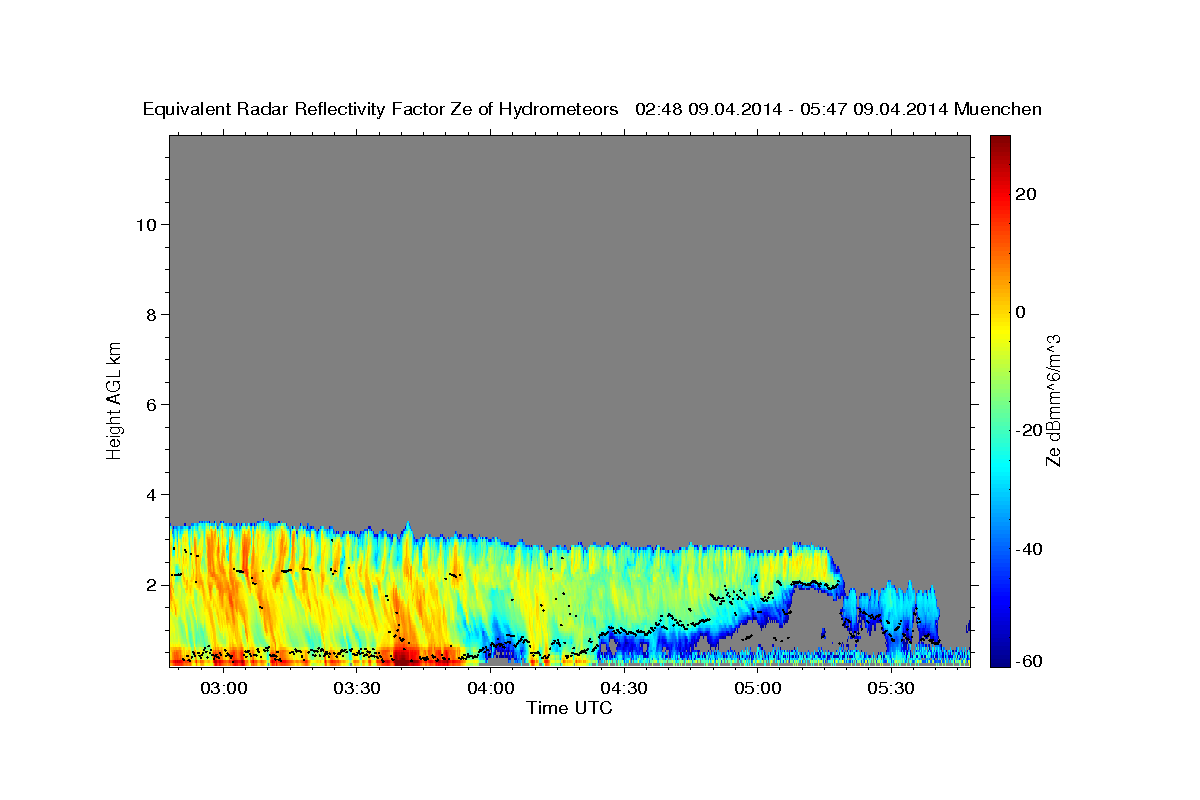Image resolution: width=1200 pixels, height=800 pixels.
Task: Click the '04:00' time tick label
Action: 490,689
